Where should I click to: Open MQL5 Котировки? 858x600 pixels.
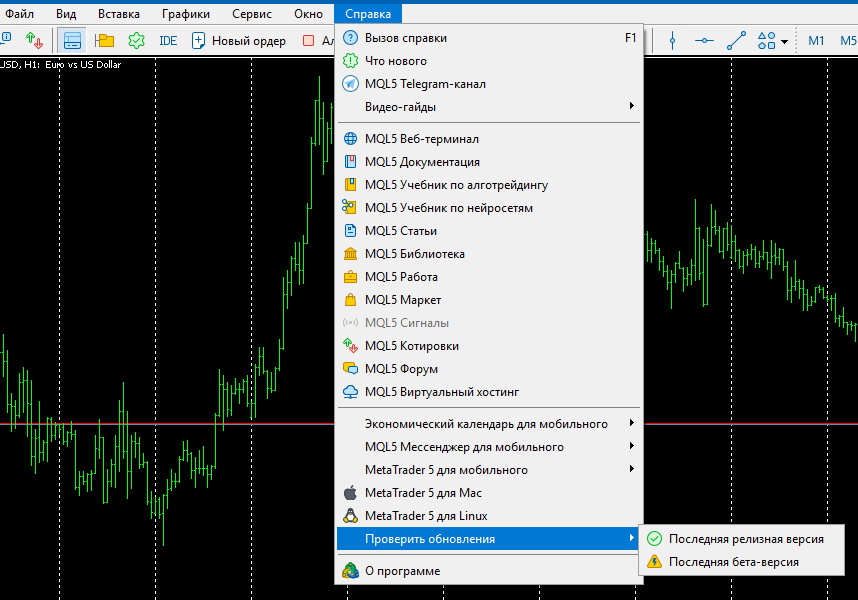tap(488, 346)
